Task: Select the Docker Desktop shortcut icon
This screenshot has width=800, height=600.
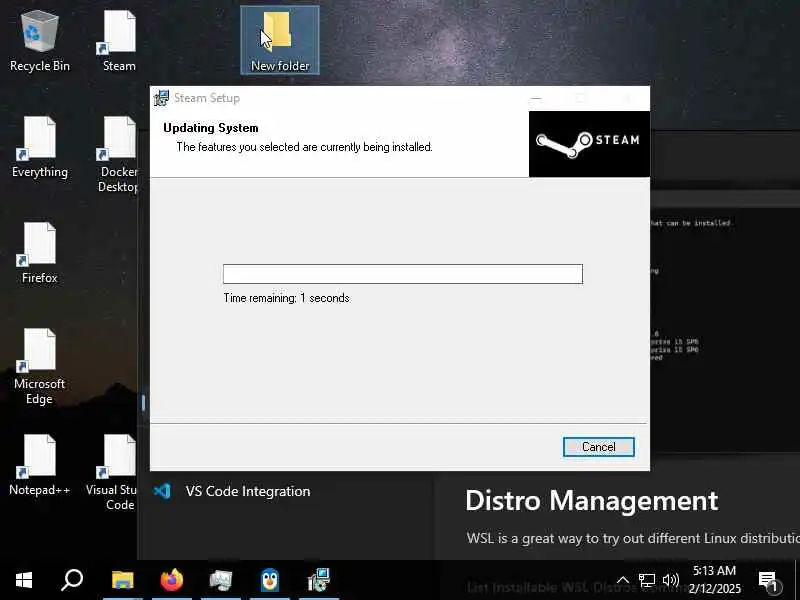Action: coord(118,155)
